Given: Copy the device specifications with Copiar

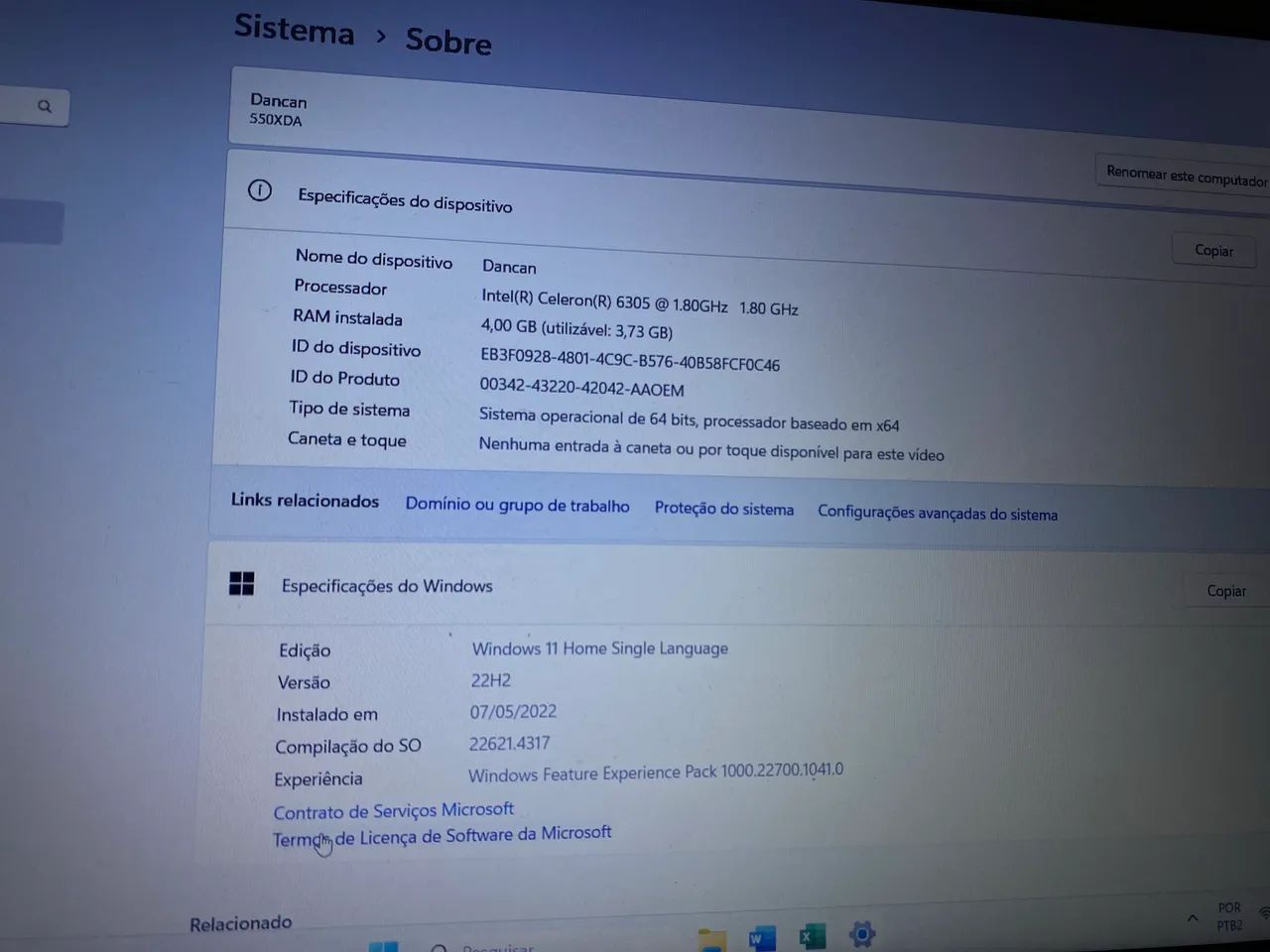Looking at the screenshot, I should coord(1213,250).
